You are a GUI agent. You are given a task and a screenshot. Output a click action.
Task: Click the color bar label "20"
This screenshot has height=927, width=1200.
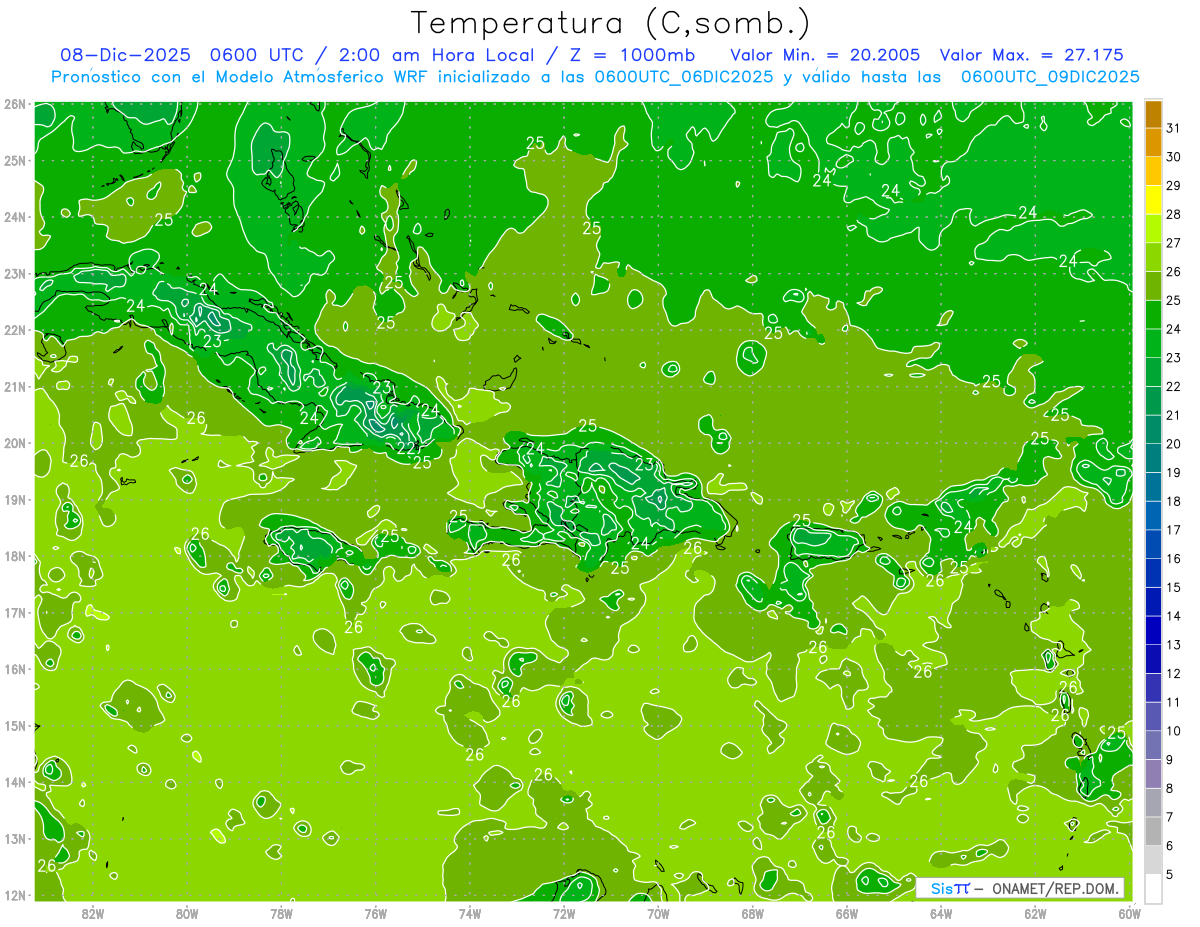[x=1173, y=444]
